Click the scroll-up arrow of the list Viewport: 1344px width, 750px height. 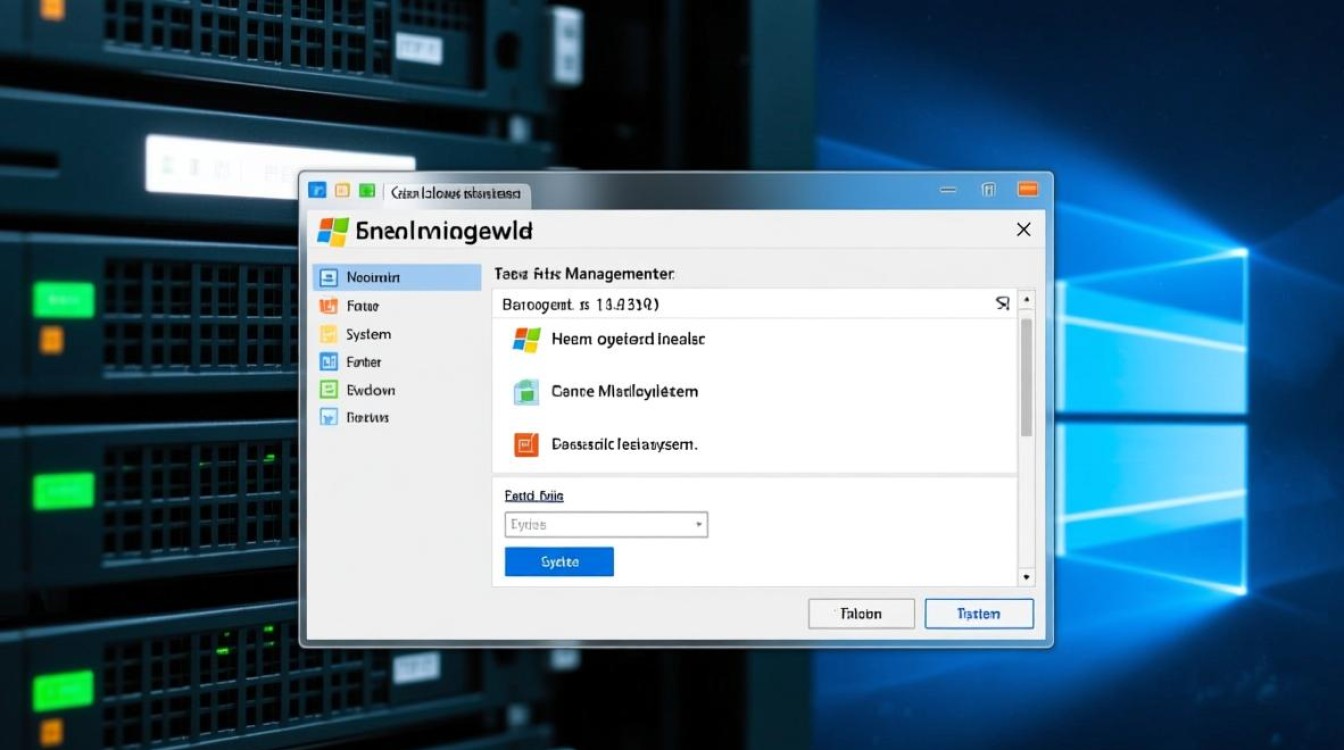(1026, 300)
